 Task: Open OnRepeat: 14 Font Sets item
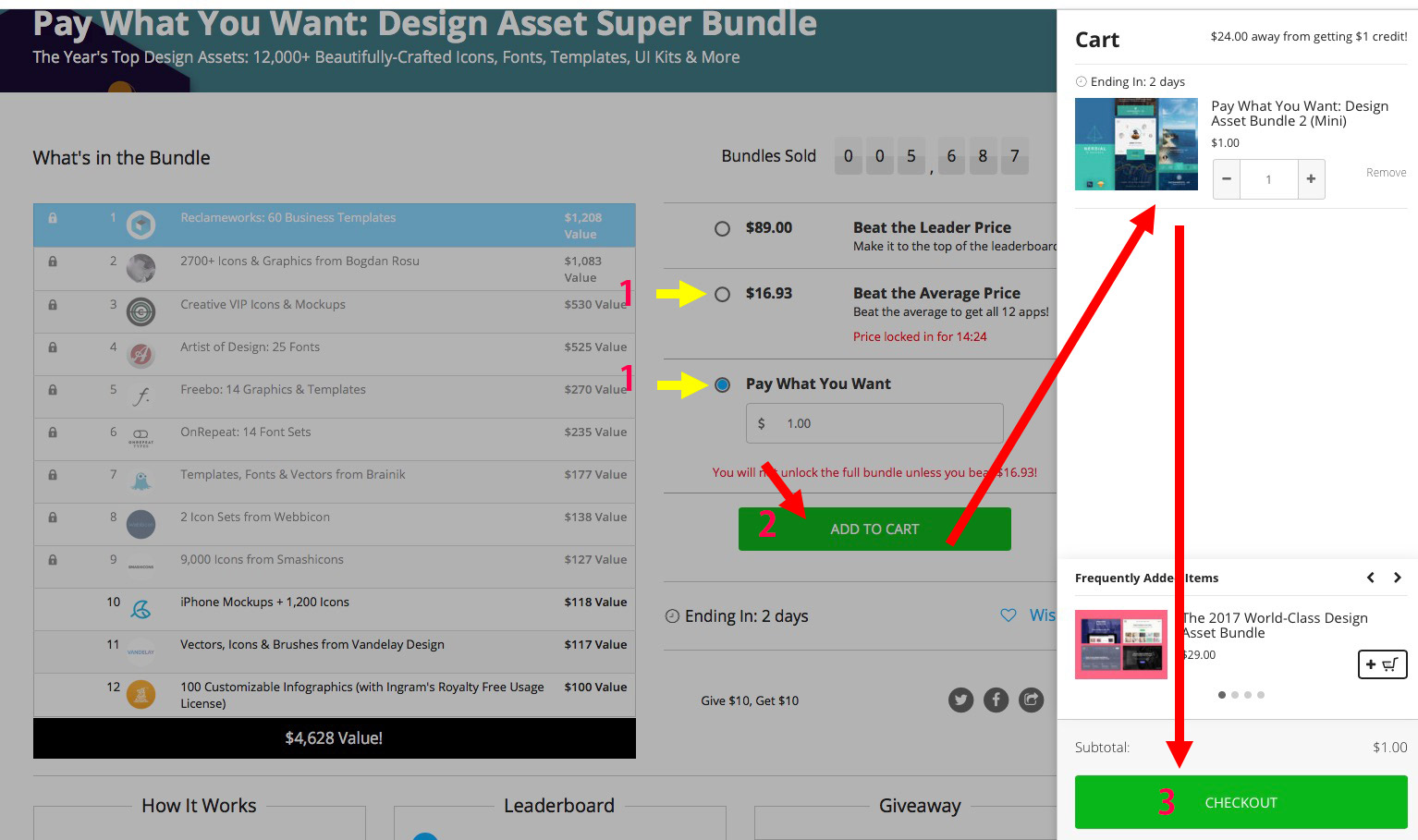[245, 432]
